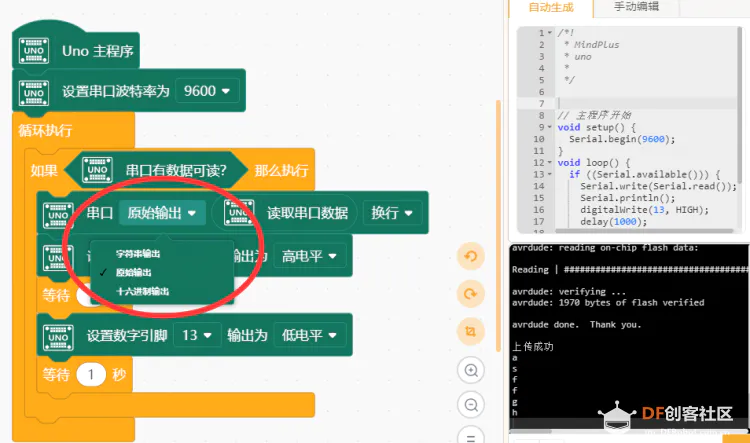Choose 字符串输出 from the dropdown menu

click(138, 254)
